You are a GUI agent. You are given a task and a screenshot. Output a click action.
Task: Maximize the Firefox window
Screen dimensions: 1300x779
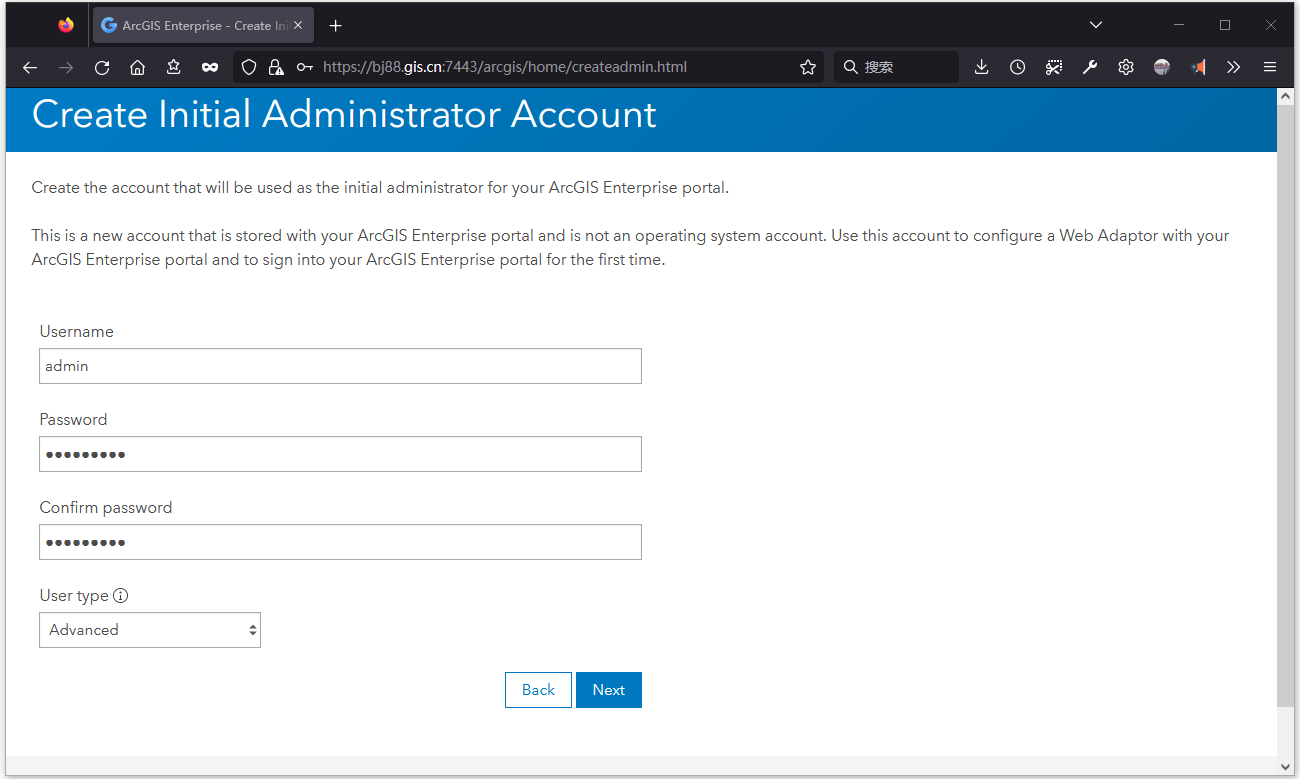point(1225,25)
